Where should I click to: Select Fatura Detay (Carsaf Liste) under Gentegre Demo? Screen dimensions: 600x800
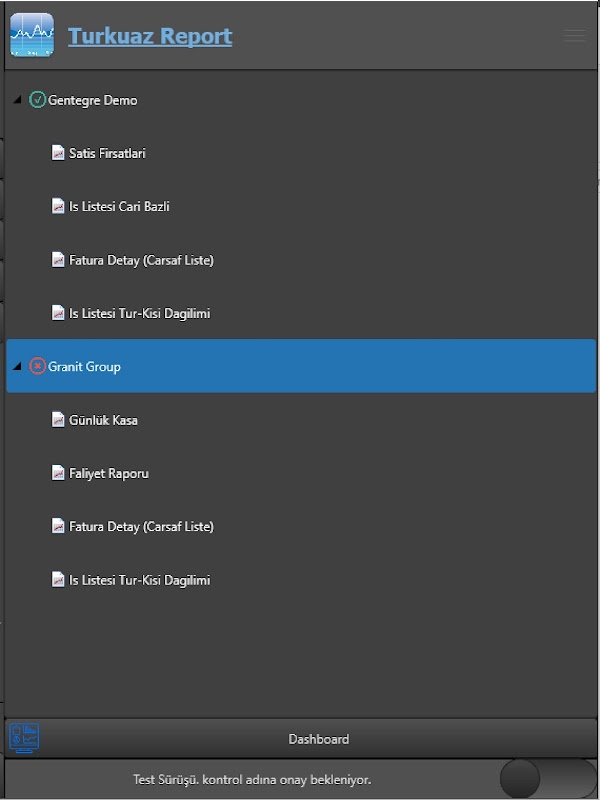(141, 260)
